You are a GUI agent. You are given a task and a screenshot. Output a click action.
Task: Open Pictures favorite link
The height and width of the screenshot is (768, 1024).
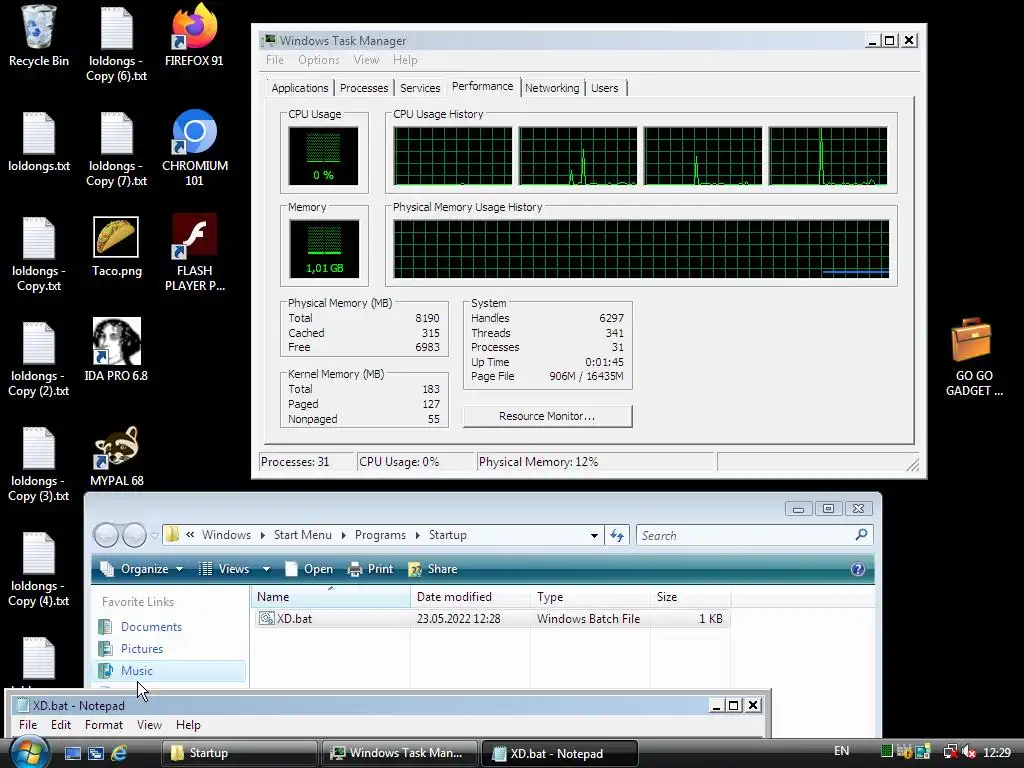coord(142,648)
